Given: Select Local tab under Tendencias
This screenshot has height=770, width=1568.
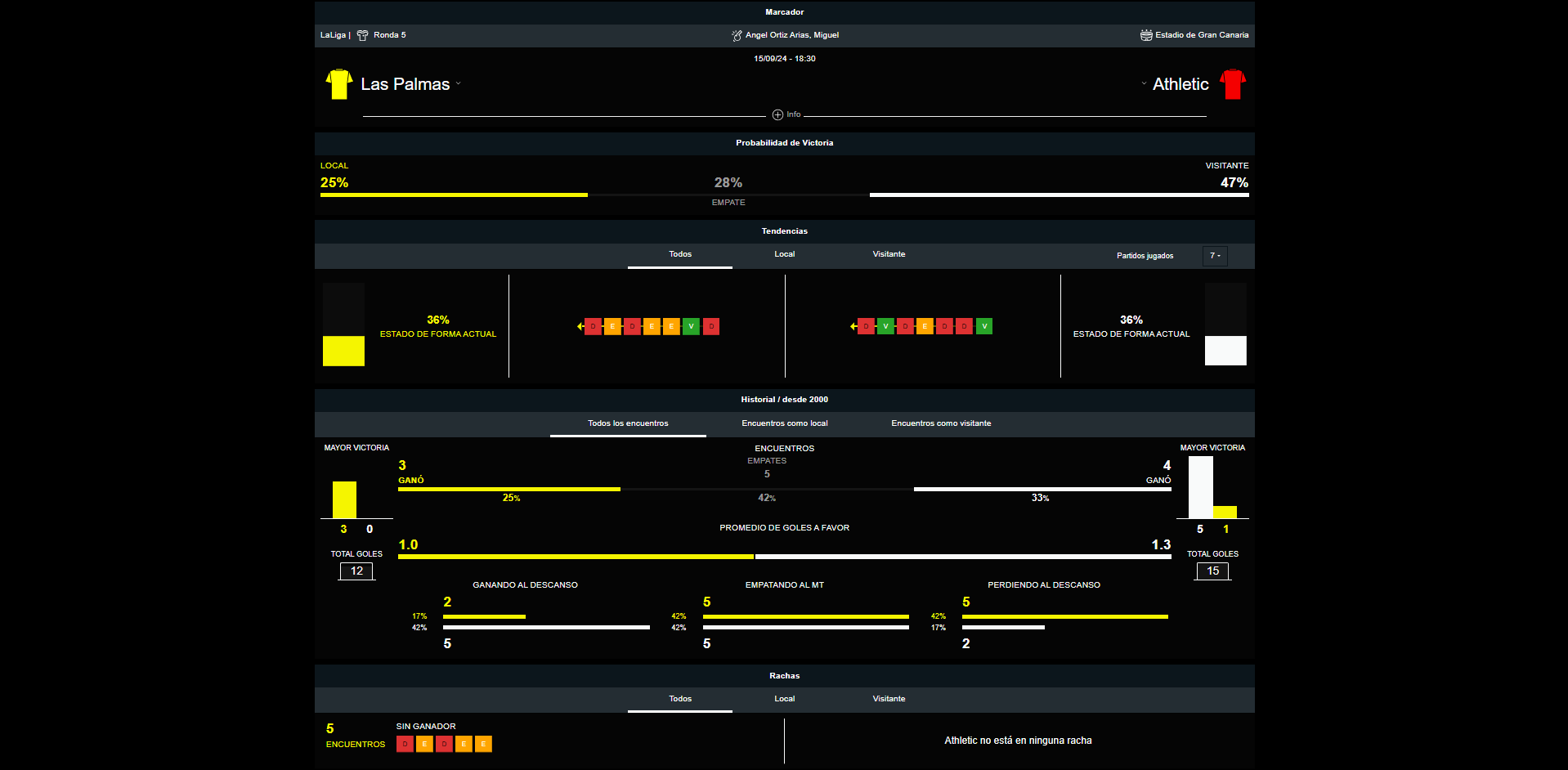Looking at the screenshot, I should coord(785,254).
